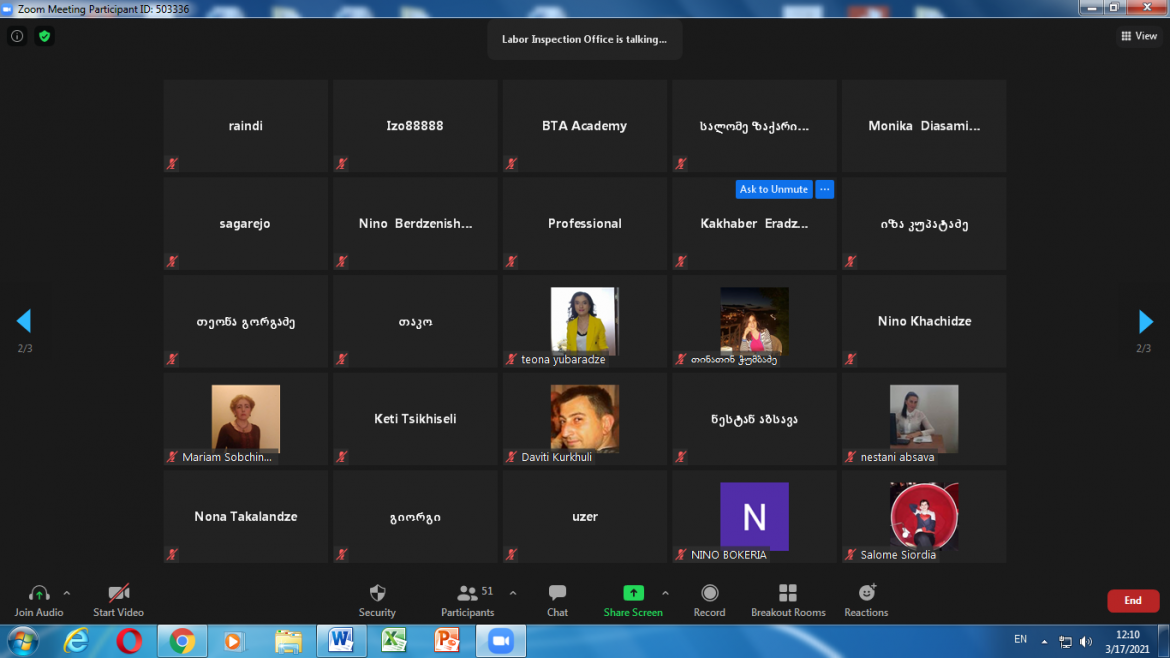Image resolution: width=1170 pixels, height=658 pixels.
Task: Click Join Audio headphone button
Action: (x=39, y=593)
